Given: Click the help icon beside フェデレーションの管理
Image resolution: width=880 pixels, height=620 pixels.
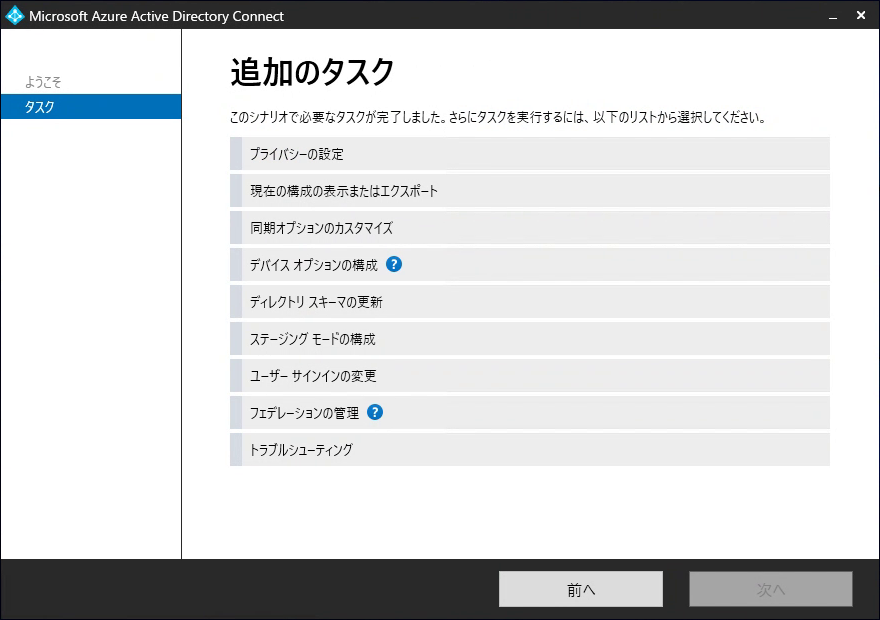Looking at the screenshot, I should [x=375, y=412].
